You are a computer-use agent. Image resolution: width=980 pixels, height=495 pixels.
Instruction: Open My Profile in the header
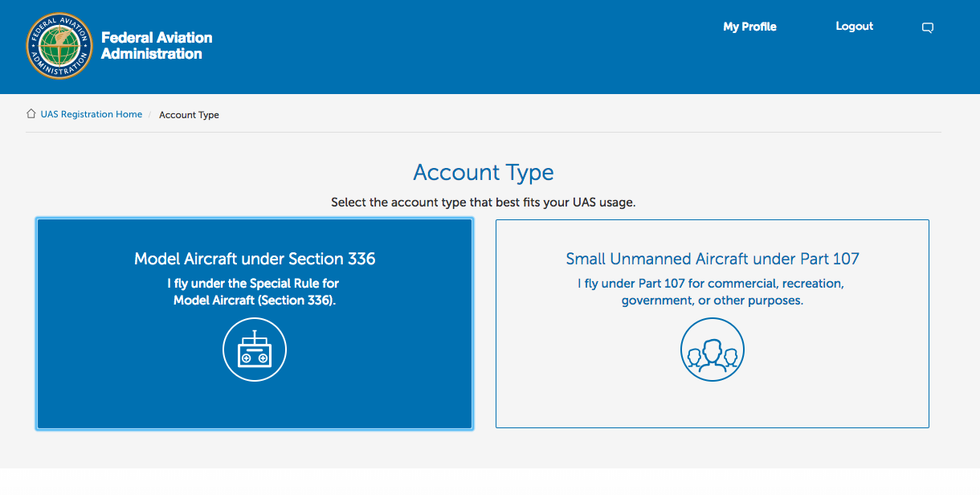click(x=749, y=27)
